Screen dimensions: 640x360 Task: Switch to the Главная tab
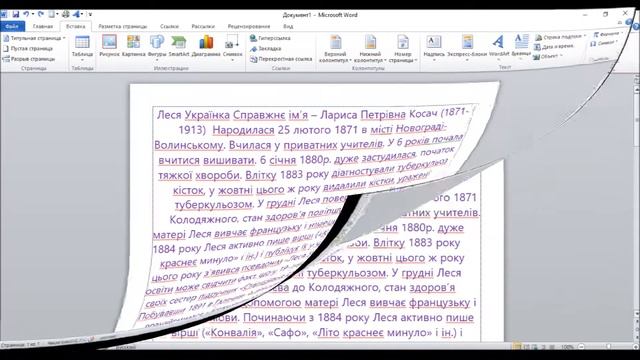[x=43, y=26]
